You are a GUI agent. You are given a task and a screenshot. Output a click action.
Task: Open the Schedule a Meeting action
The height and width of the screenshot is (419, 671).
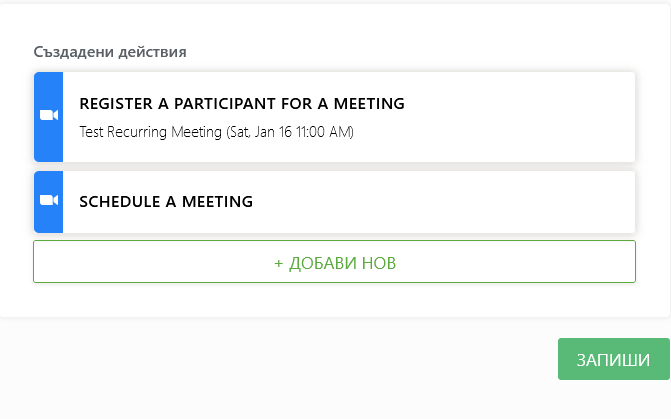click(x=348, y=201)
